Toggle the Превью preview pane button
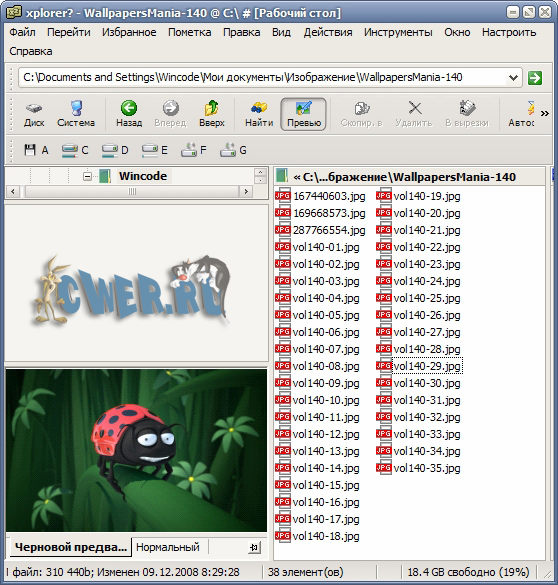558x585 pixels. [304, 115]
